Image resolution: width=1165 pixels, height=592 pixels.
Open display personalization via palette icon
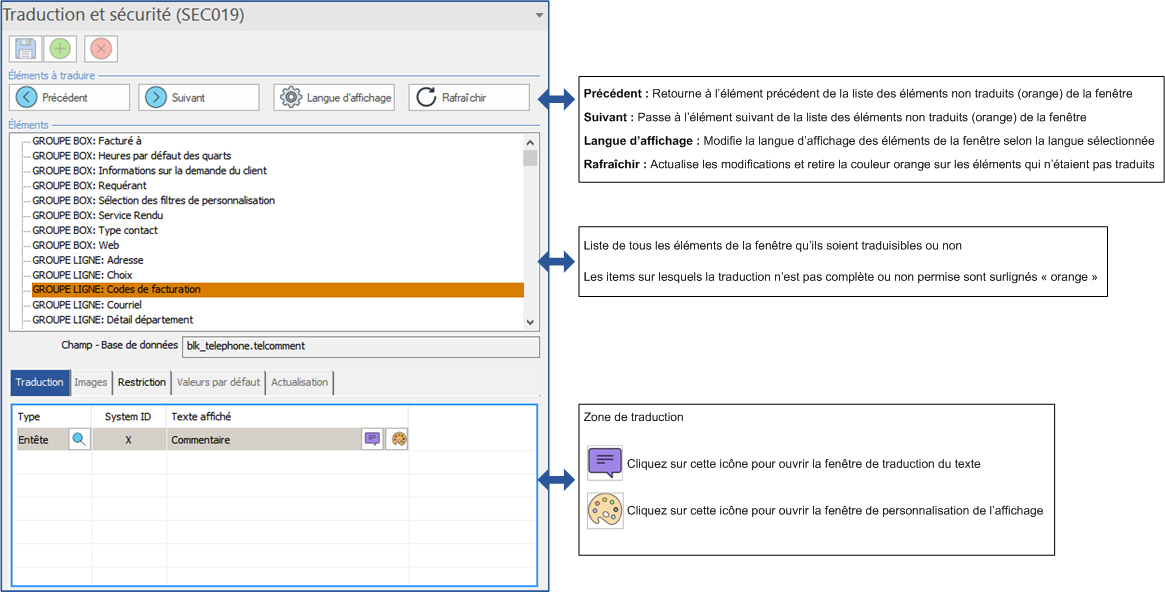397,439
